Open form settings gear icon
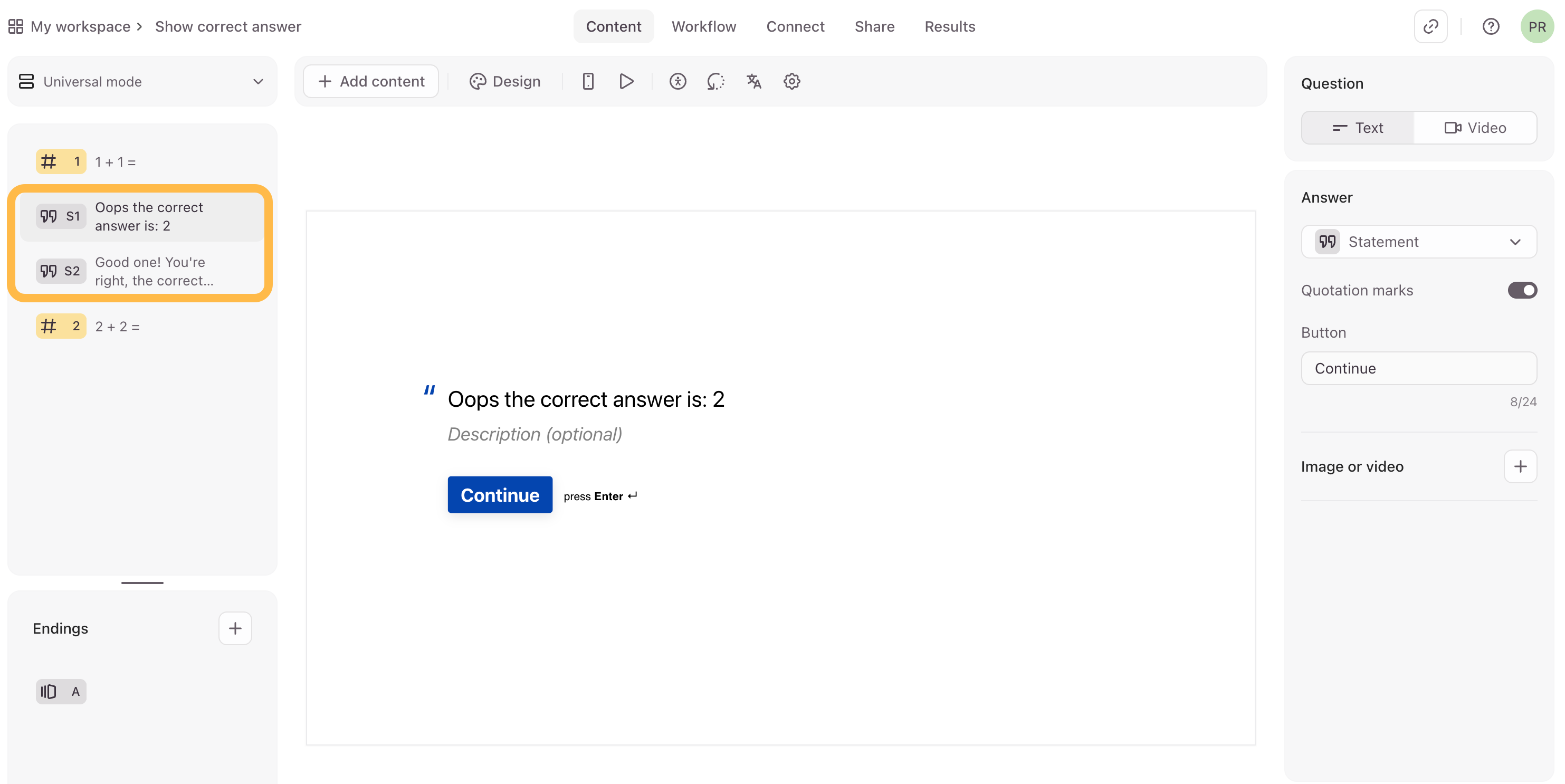Screen dimensions: 1565x784 pos(791,81)
